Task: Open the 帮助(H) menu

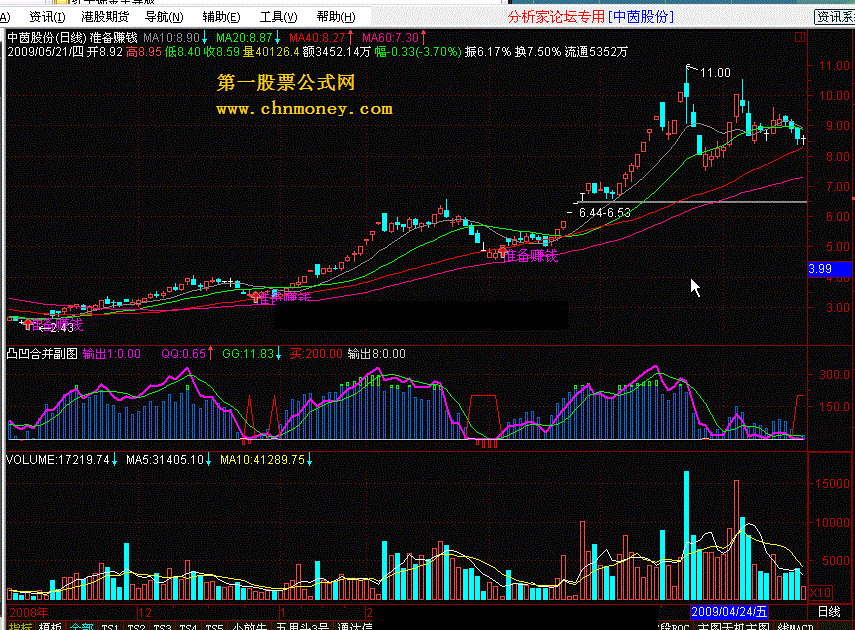Action: [x=336, y=17]
